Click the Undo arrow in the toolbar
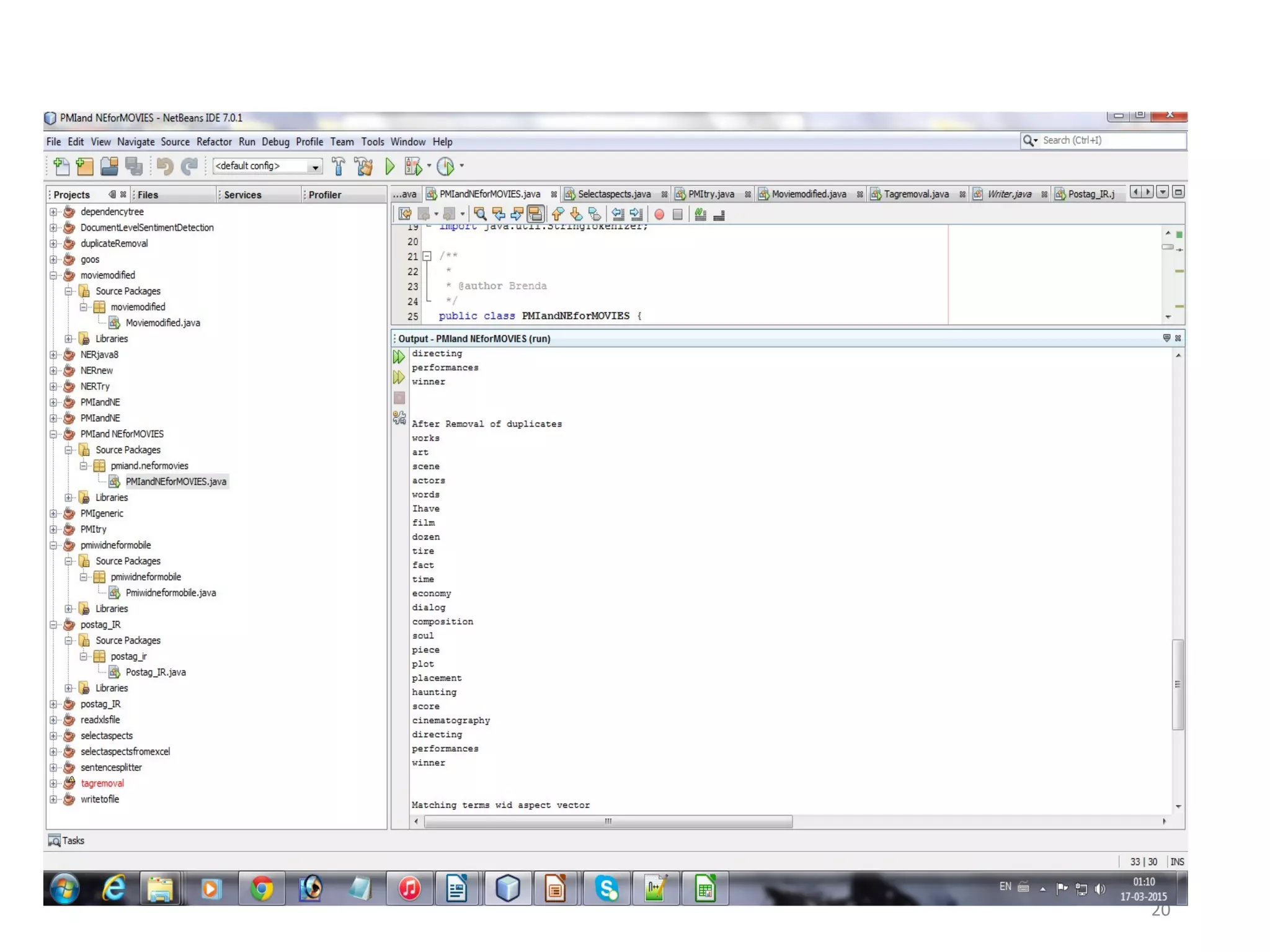 click(x=164, y=166)
